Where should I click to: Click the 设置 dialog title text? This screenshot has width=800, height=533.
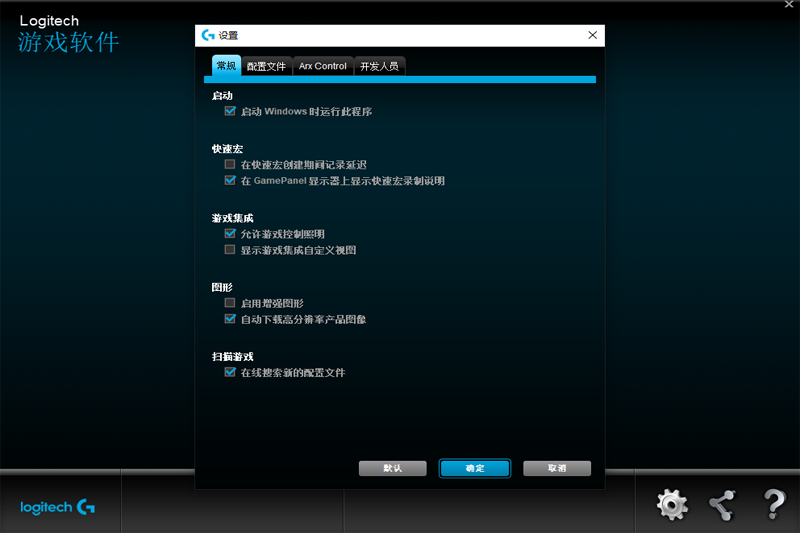(x=228, y=36)
